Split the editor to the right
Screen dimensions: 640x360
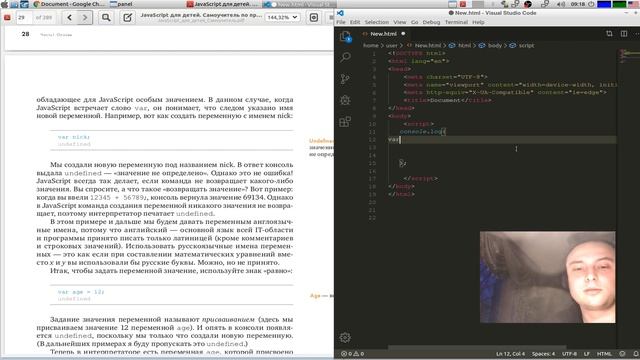[624, 34]
